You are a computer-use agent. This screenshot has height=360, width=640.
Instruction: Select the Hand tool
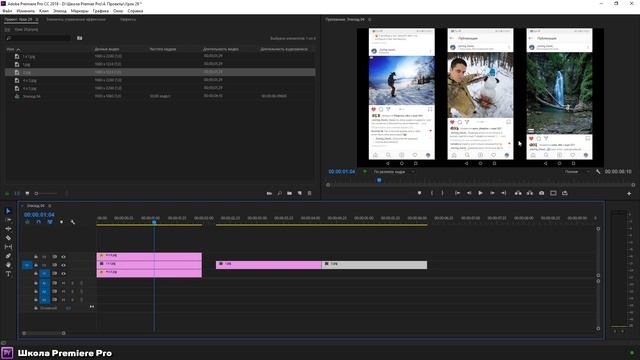click(8, 265)
